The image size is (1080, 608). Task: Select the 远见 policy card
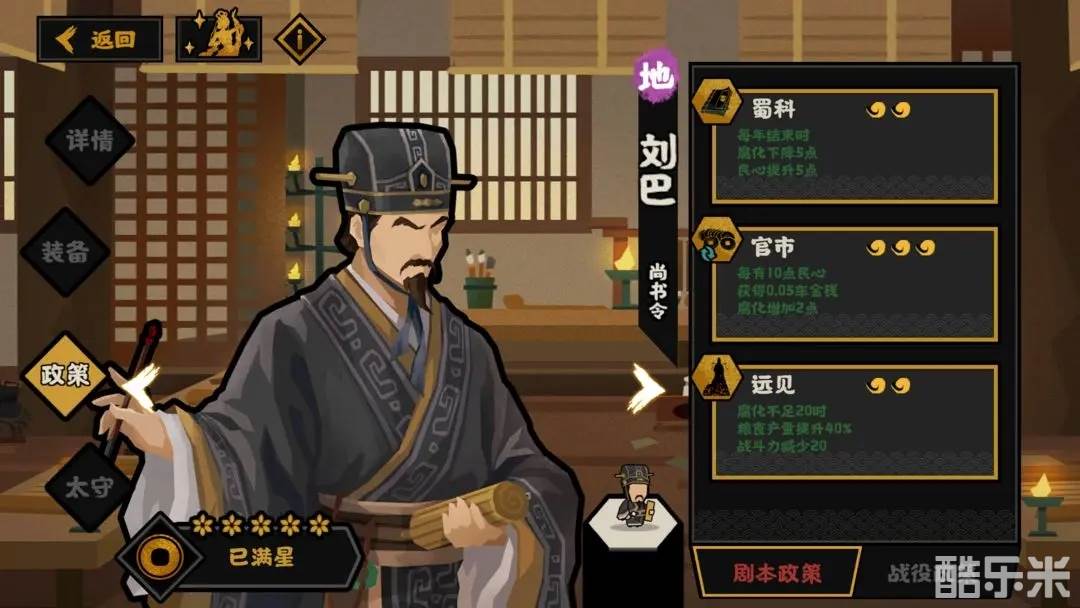click(854, 421)
